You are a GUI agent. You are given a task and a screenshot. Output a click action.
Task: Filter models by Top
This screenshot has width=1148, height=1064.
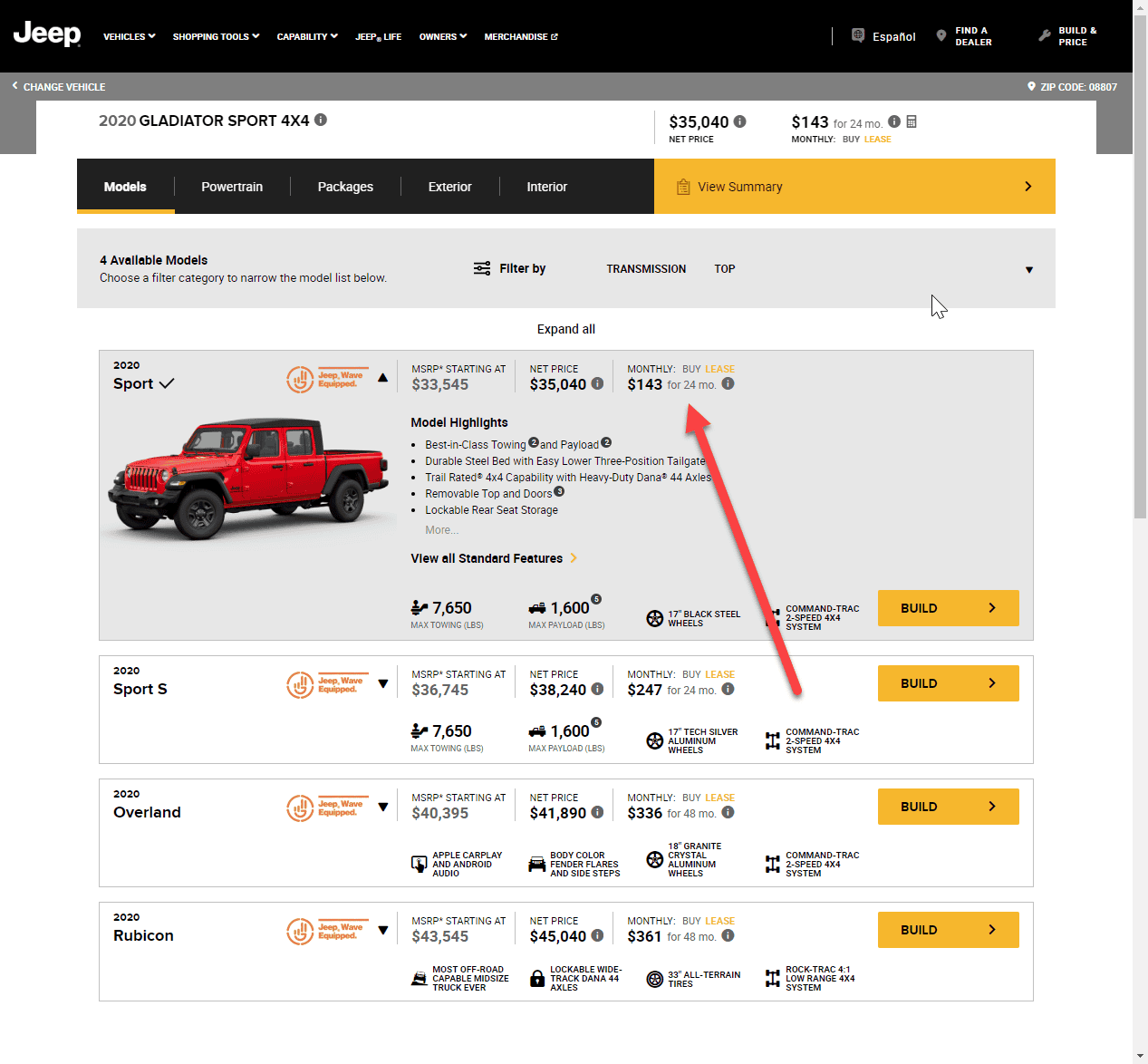(x=725, y=269)
